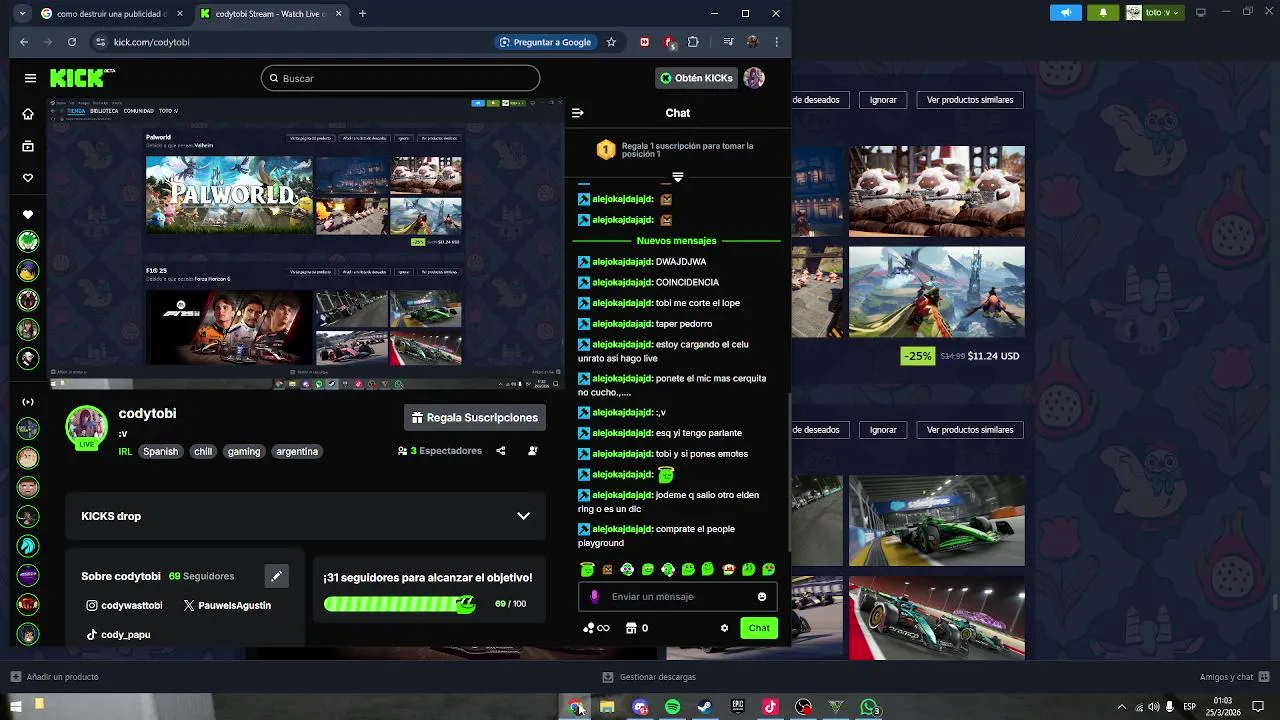The height and width of the screenshot is (720, 1280).
Task: Bookmark this page with the star icon
Action: pyautogui.click(x=611, y=42)
